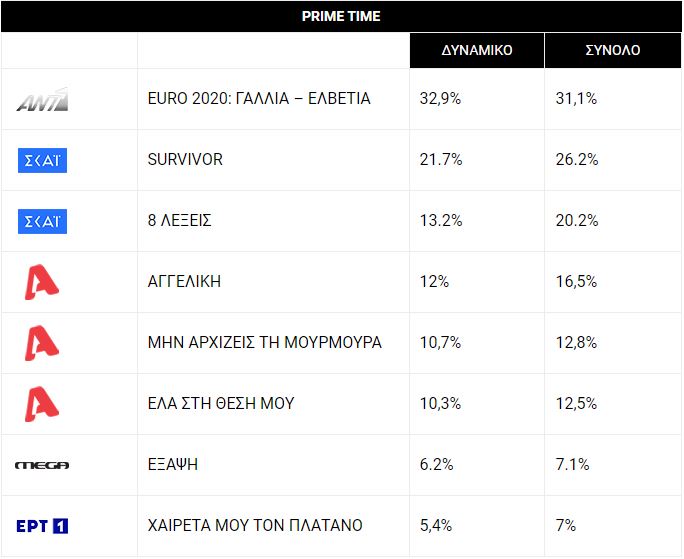Click the SKAI logo beside SURVIVOR

click(42, 160)
